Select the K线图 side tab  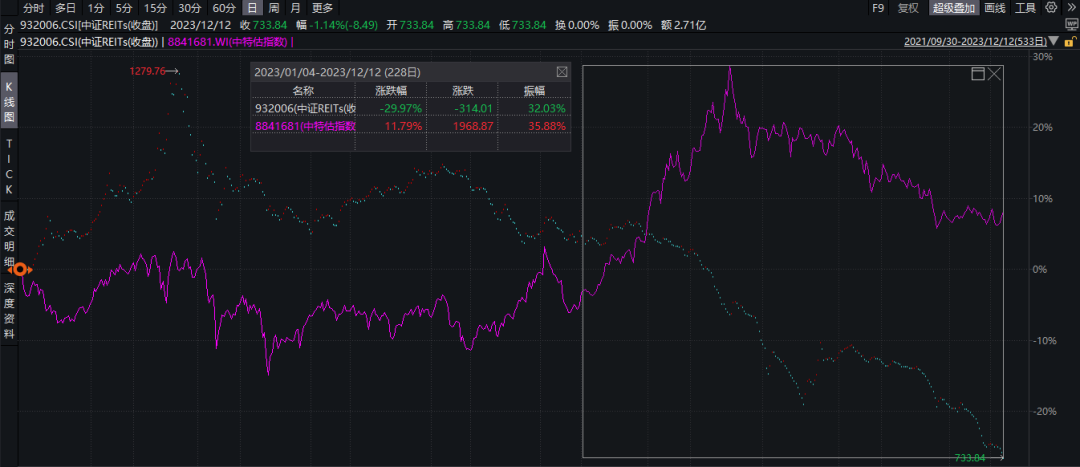pos(9,103)
